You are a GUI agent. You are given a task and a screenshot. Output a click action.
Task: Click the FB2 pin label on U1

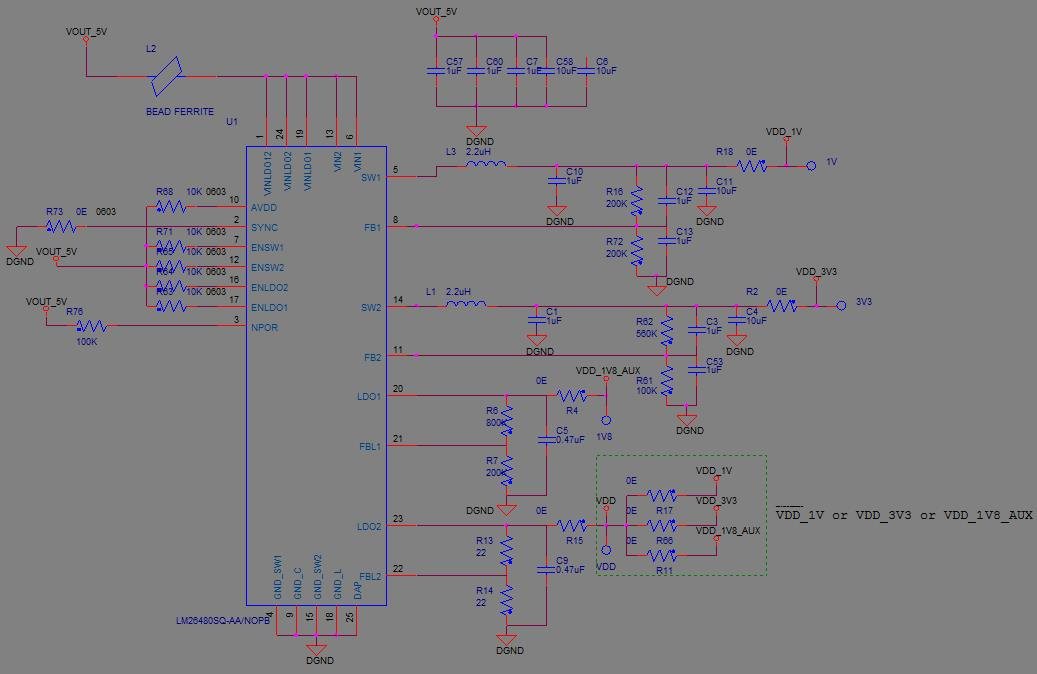coord(373,357)
